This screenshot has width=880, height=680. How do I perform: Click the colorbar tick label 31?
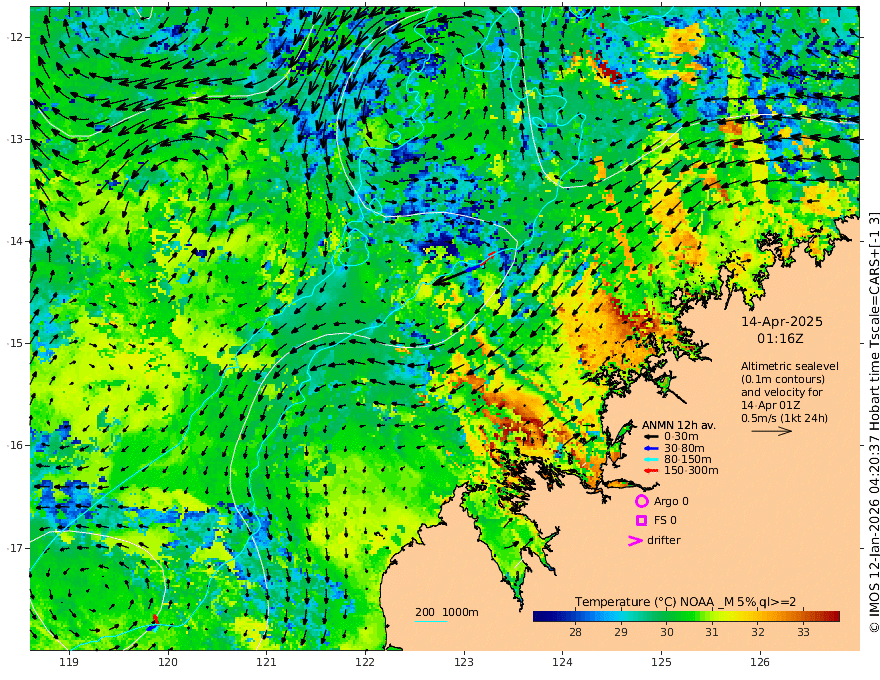pos(712,632)
